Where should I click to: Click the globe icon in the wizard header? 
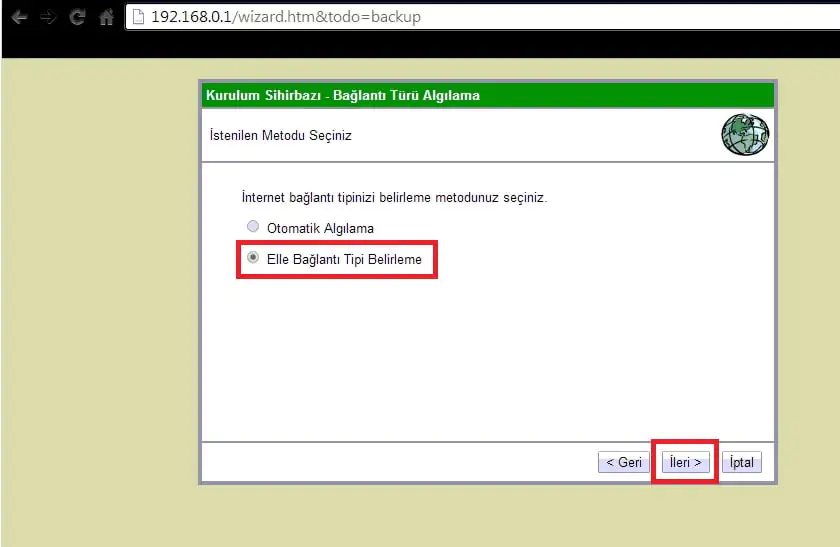[745, 134]
